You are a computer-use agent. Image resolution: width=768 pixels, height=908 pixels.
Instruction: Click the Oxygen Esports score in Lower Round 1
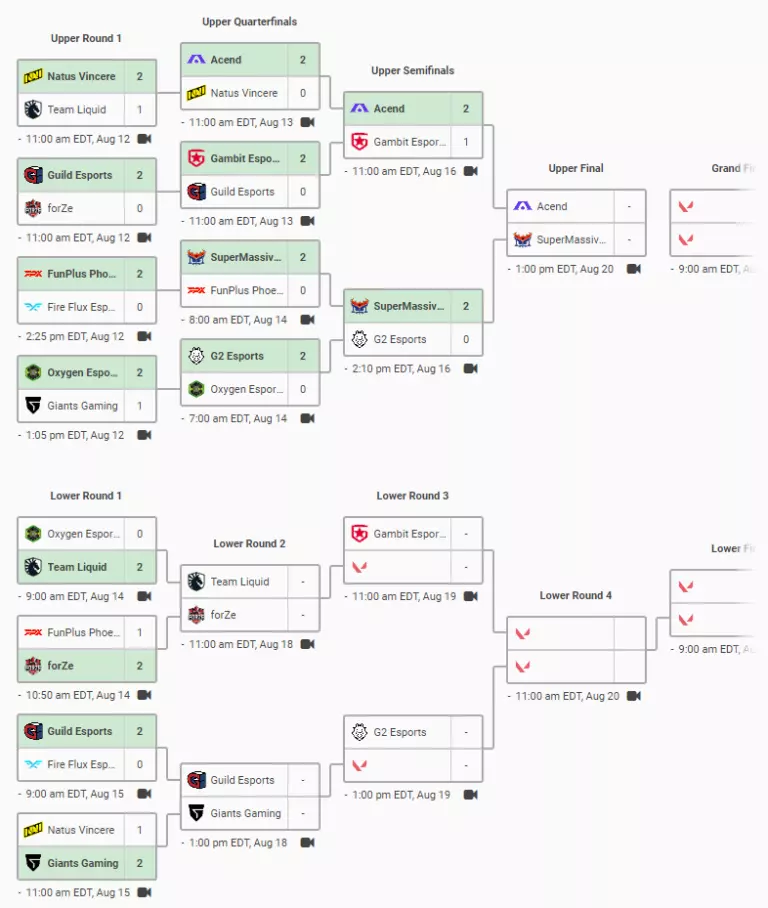(140, 533)
